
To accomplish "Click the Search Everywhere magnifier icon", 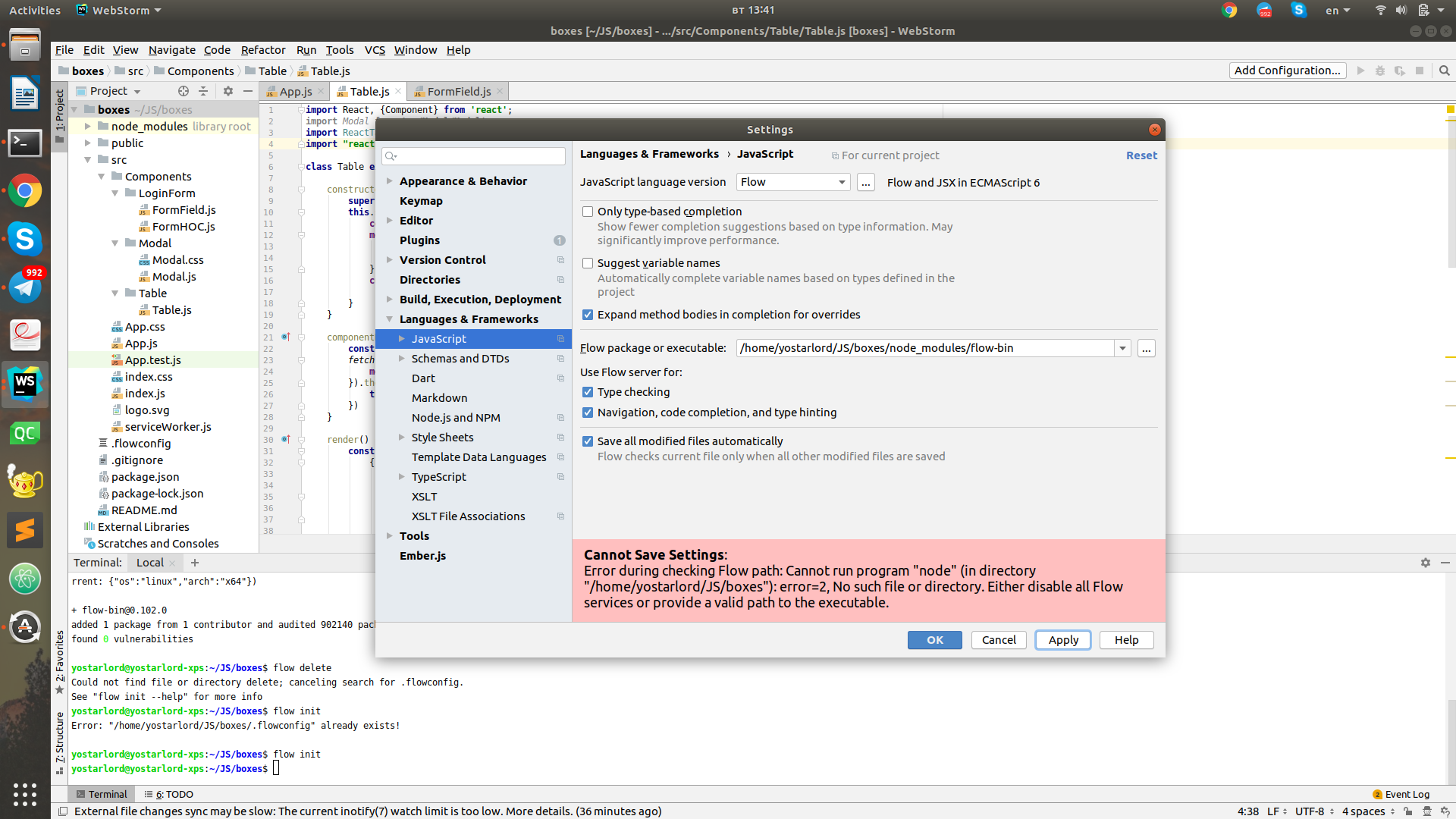I will (x=1445, y=71).
